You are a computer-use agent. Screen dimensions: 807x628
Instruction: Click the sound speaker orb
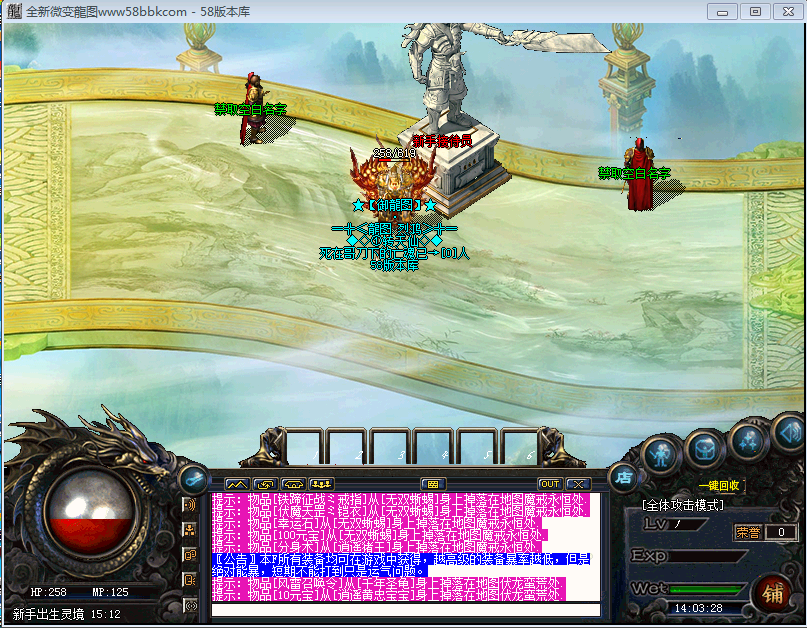point(790,431)
